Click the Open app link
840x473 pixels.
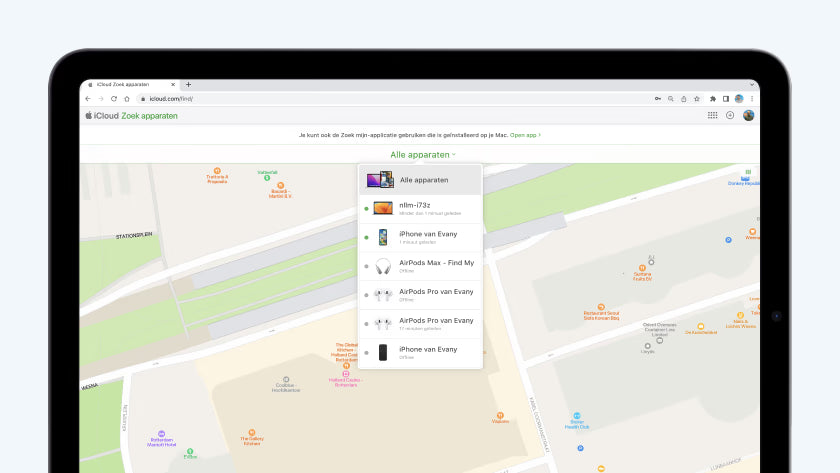pos(525,134)
